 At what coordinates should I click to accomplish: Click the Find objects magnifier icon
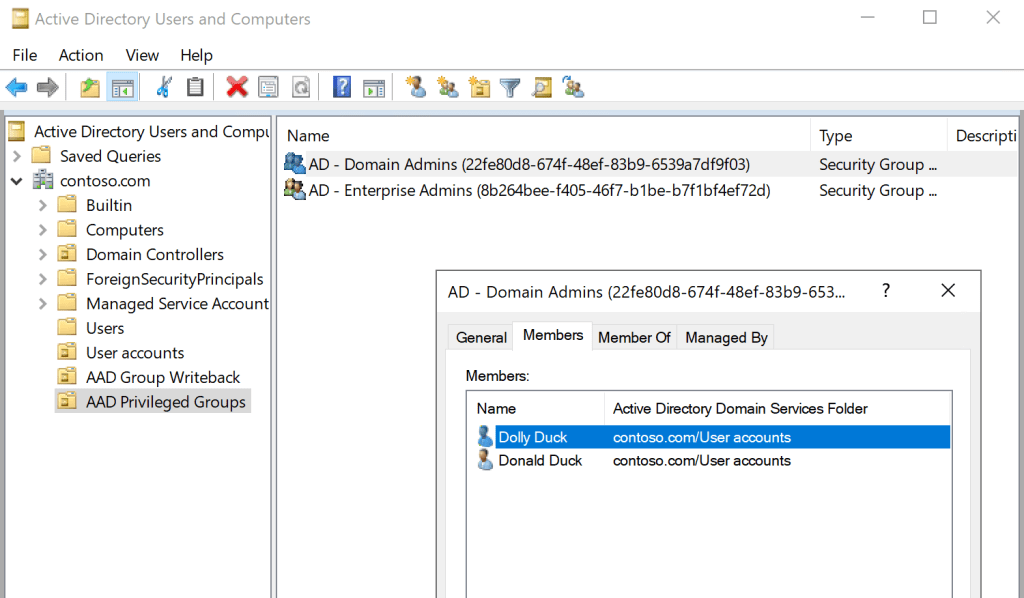pos(541,88)
